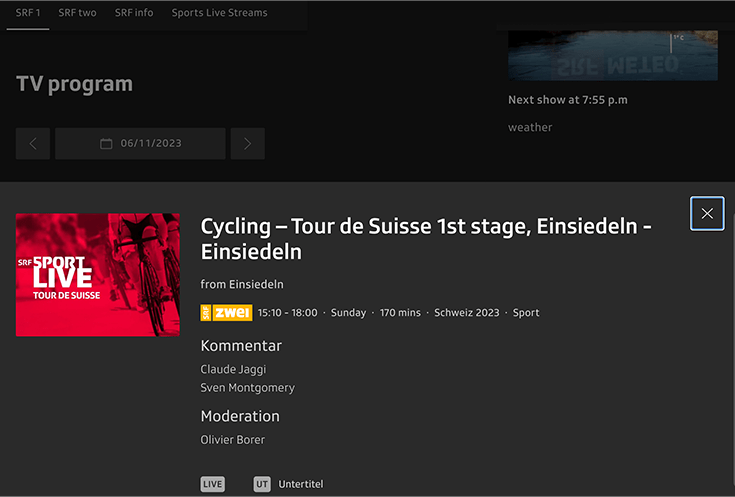Click the 'Next show at 7:55 p.m' text

pyautogui.click(x=568, y=100)
